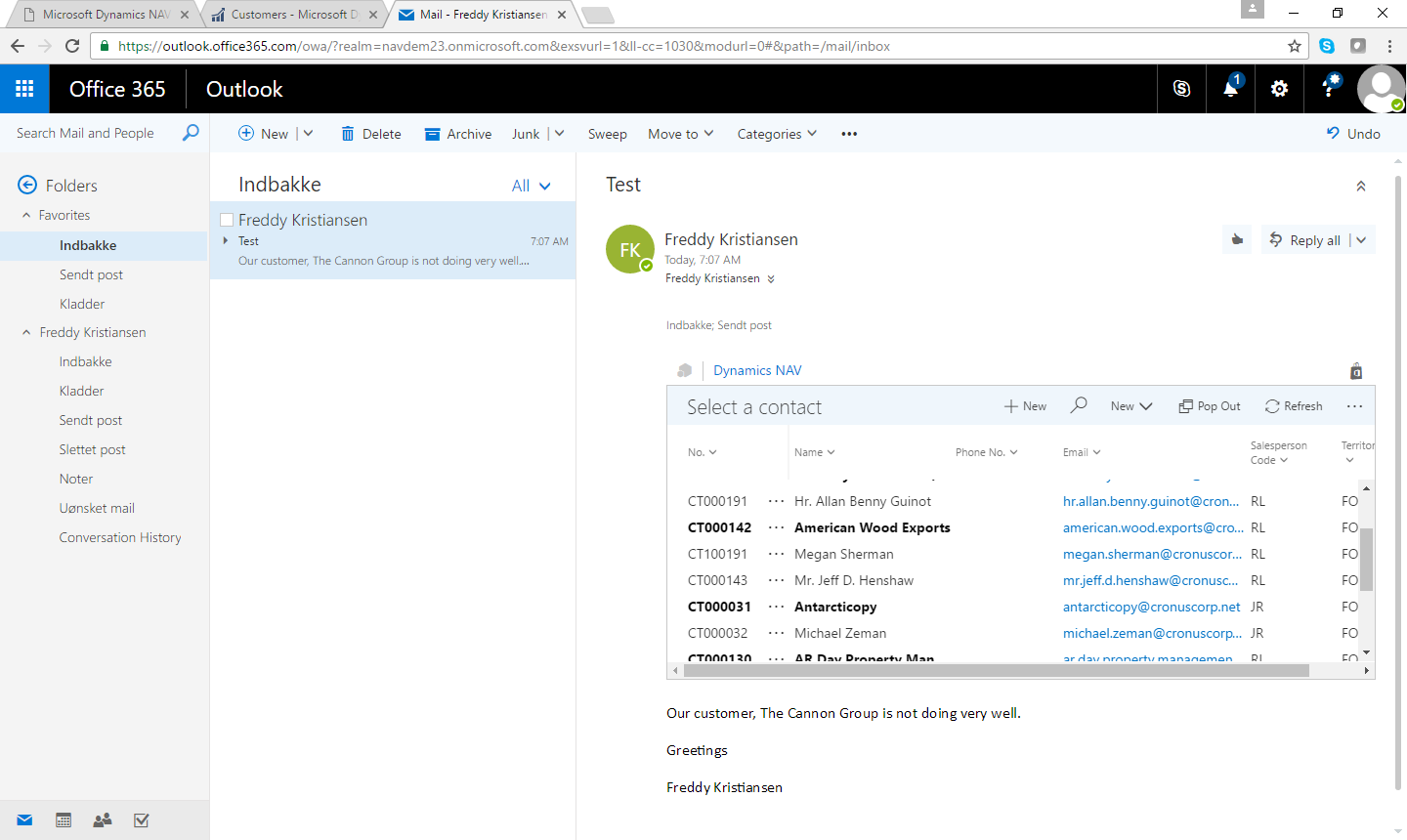Open People from the bottom navigation
1407x840 pixels.
pos(103,820)
